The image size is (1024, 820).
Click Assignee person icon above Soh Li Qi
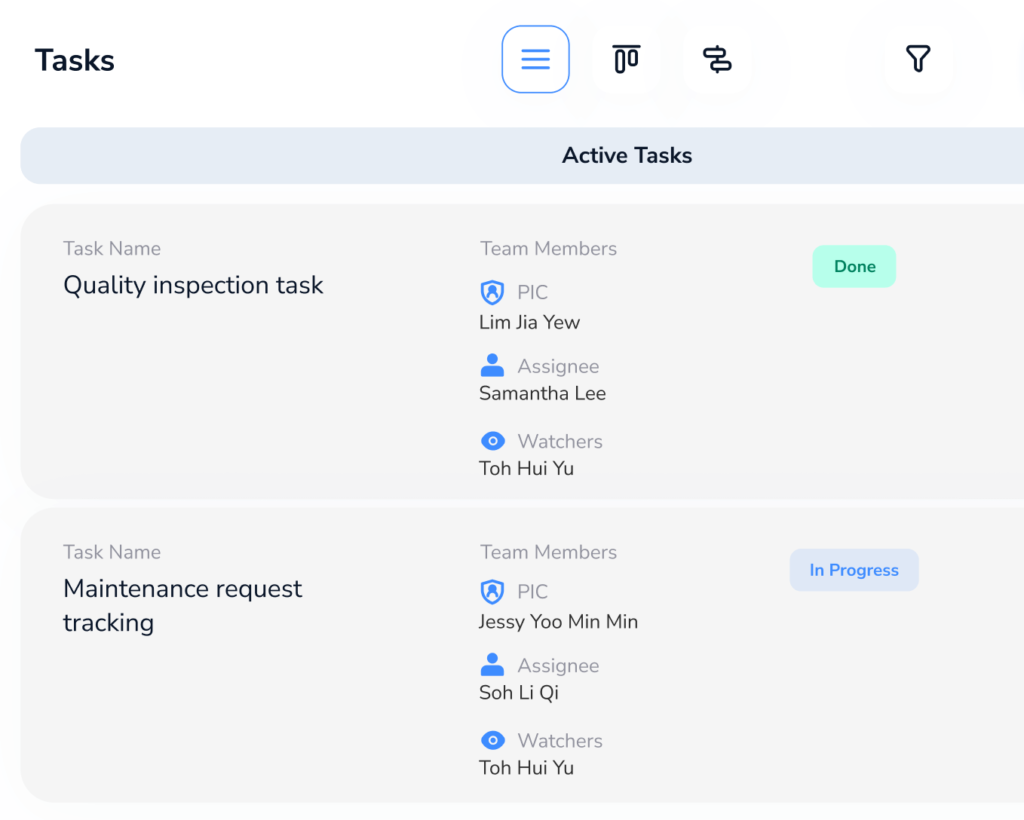(492, 665)
